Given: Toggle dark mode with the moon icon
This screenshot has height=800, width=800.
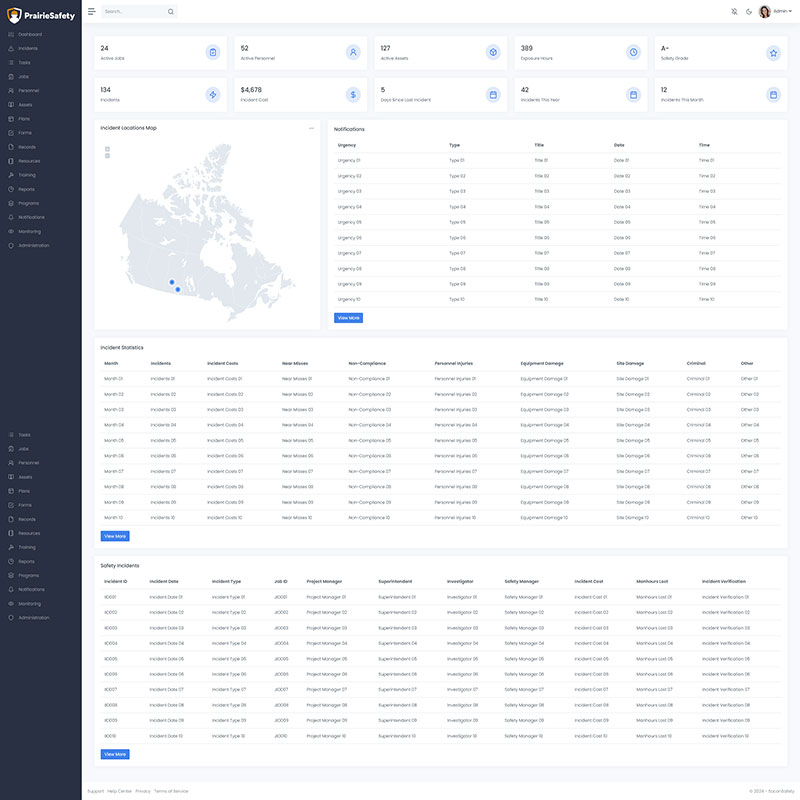Looking at the screenshot, I should click(749, 12).
